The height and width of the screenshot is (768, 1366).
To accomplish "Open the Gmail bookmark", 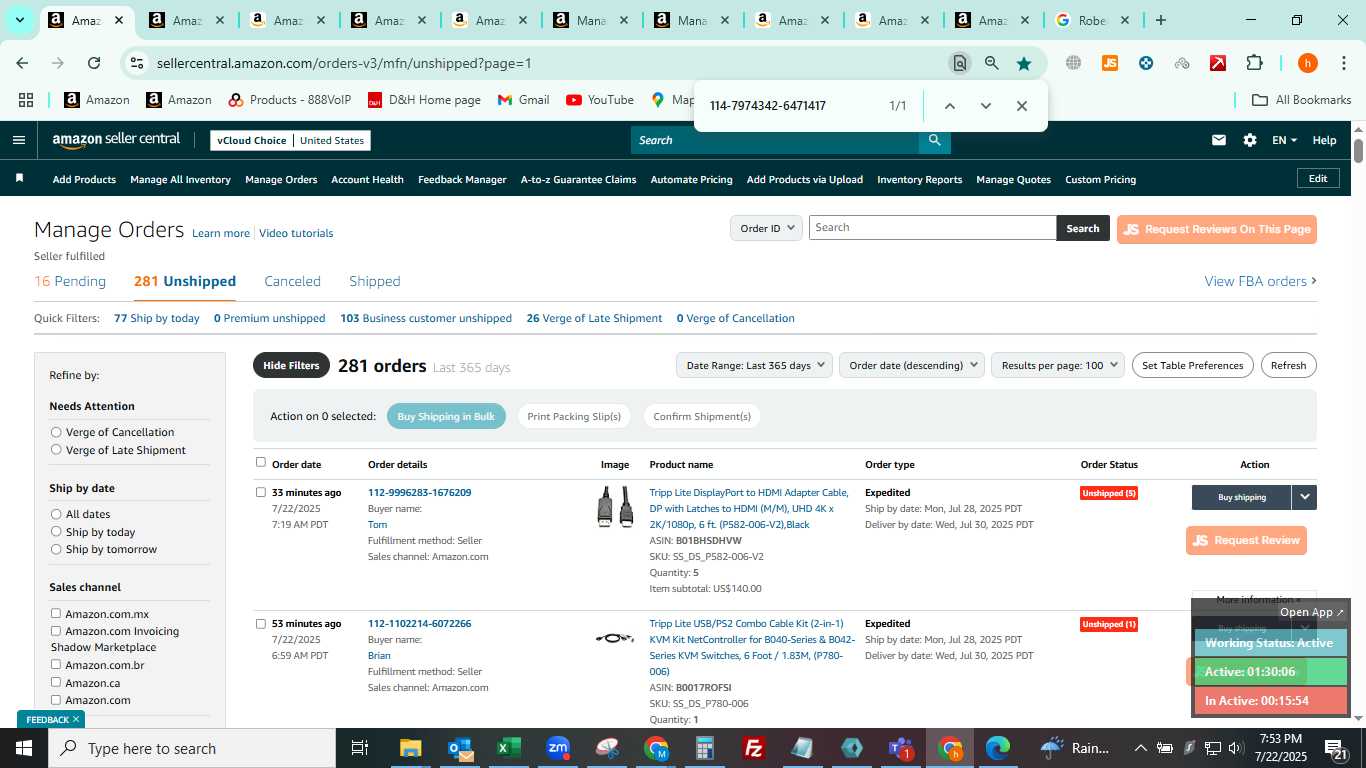I will point(523,100).
